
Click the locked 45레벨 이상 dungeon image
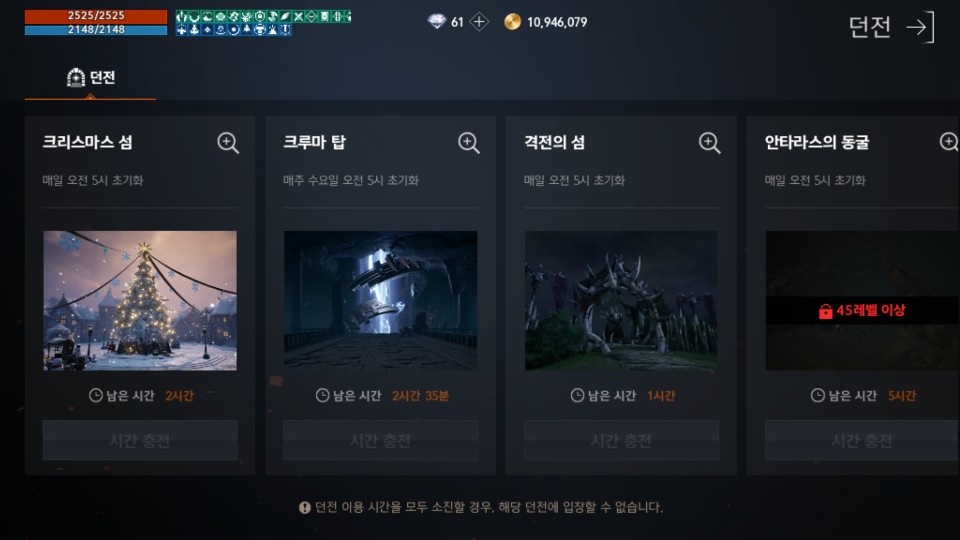(862, 301)
